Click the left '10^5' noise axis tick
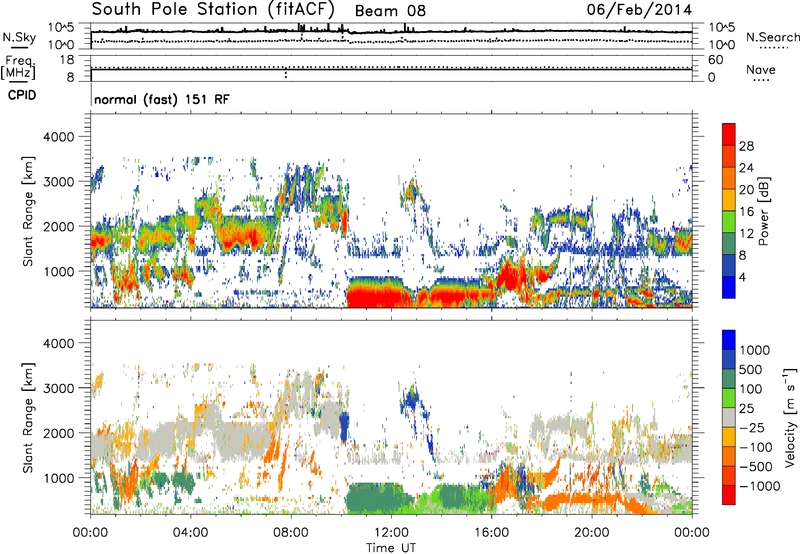Image resolution: width=800 pixels, height=554 pixels. (62, 27)
